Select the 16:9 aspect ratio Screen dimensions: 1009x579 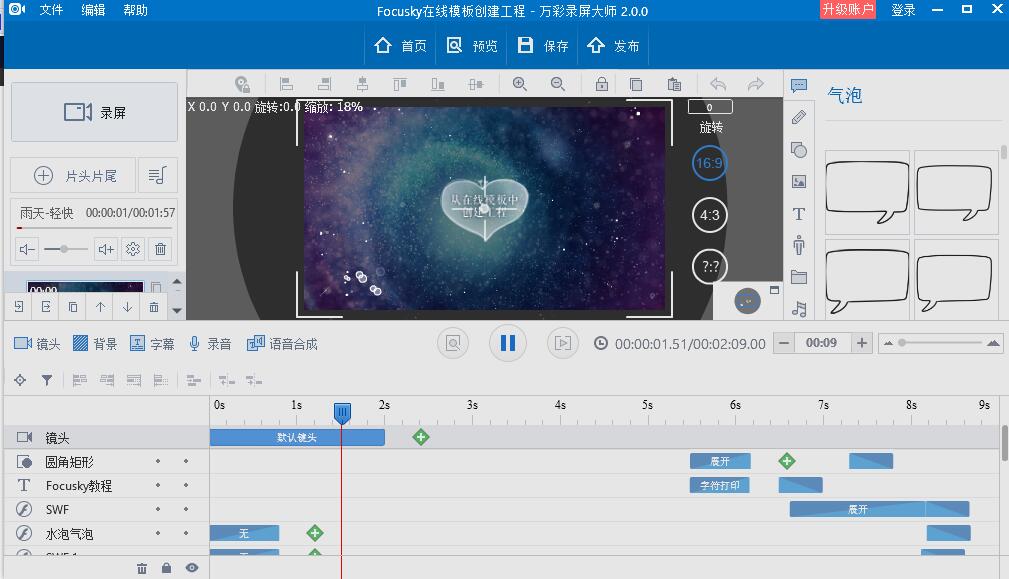tap(709, 163)
